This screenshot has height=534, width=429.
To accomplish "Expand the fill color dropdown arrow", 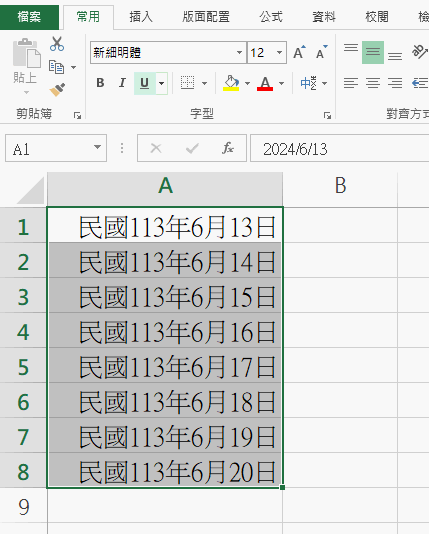I will click(x=248, y=83).
